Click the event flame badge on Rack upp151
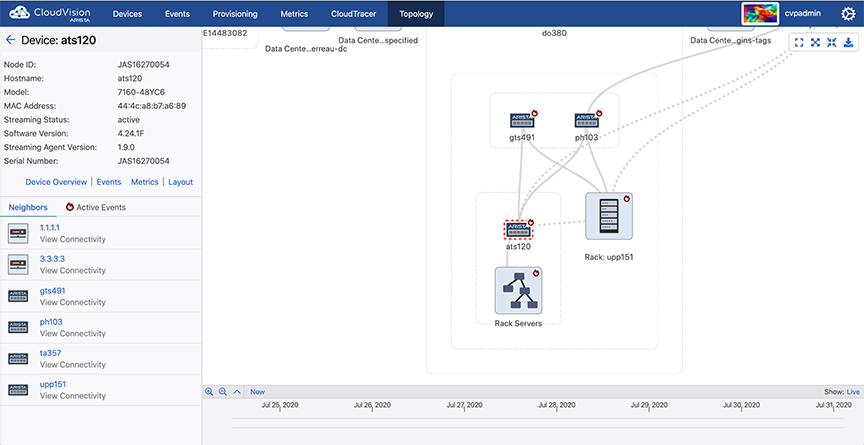Viewport: 864px width, 445px height. click(x=627, y=199)
